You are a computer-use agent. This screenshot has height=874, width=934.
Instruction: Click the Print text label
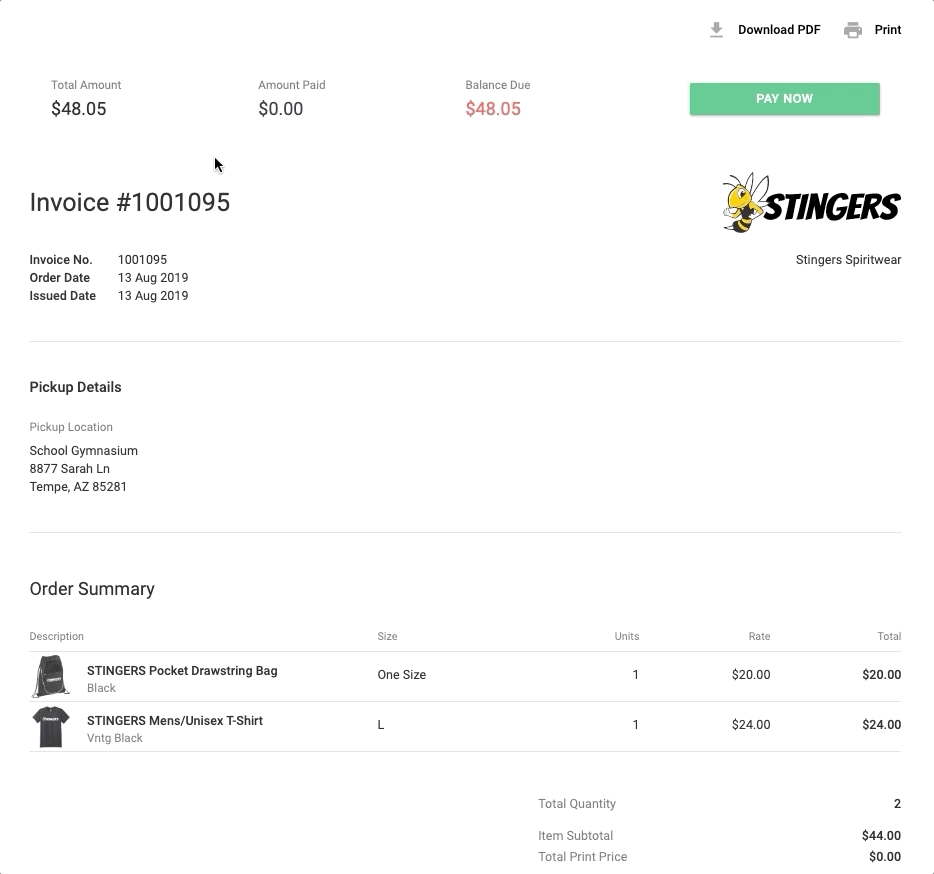tap(888, 30)
